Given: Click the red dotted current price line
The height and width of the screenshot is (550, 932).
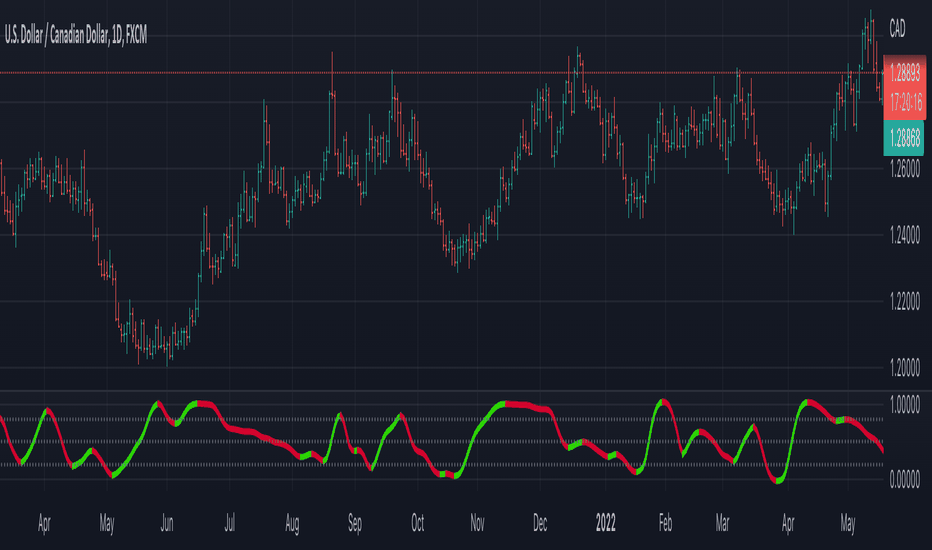Looking at the screenshot, I should click(x=440, y=73).
